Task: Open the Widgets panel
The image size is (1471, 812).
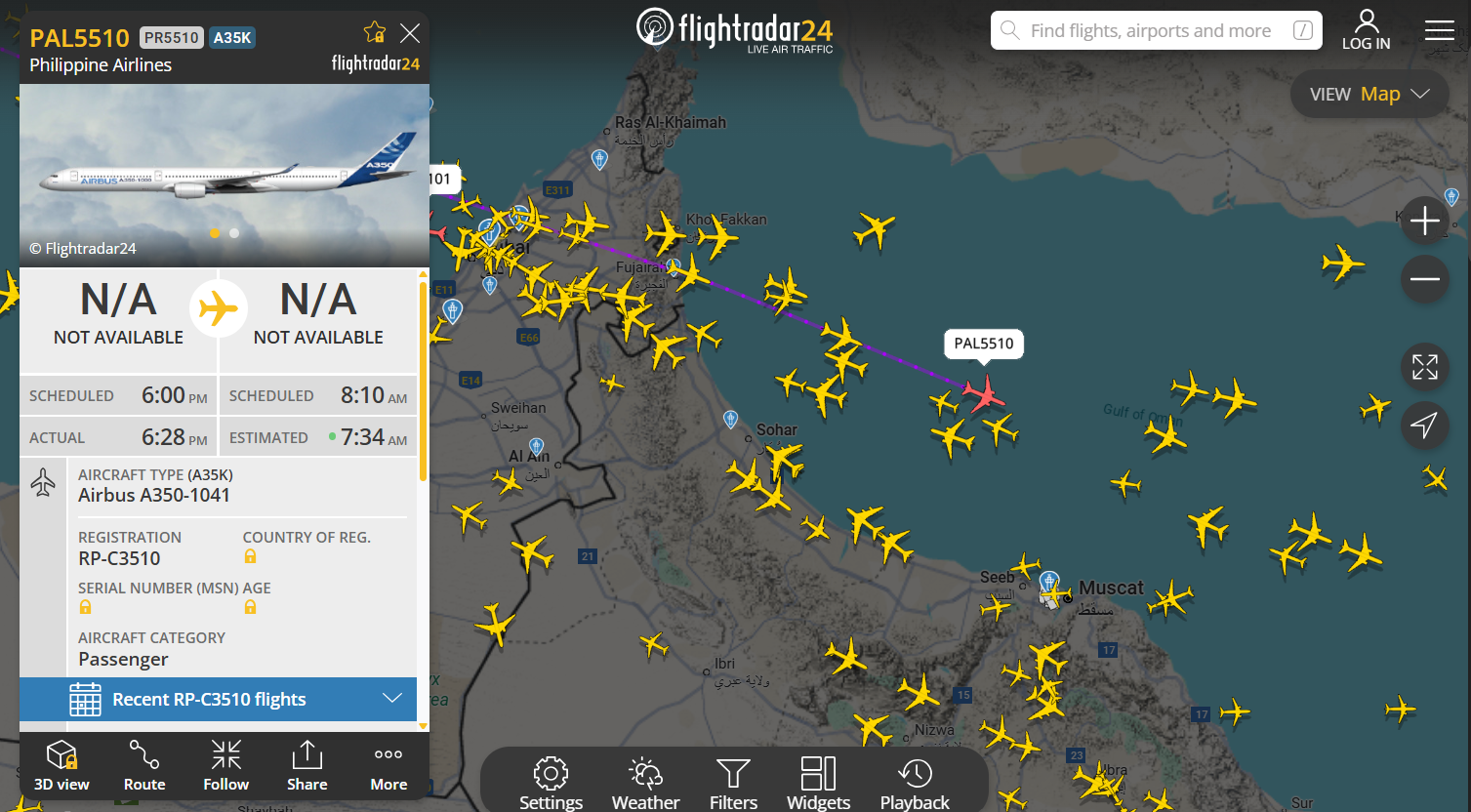Action: click(818, 783)
